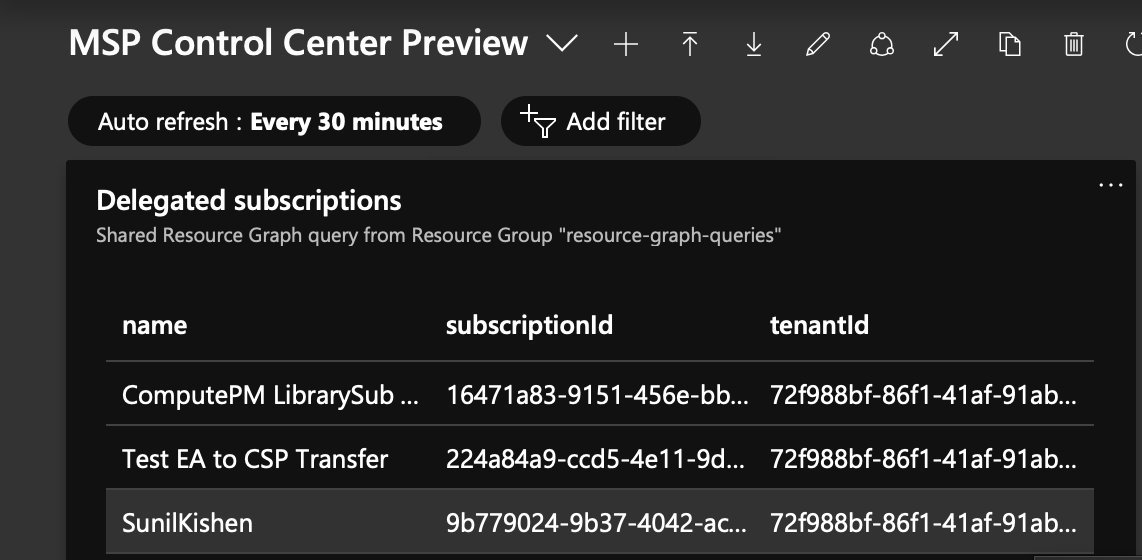This screenshot has width=1142, height=560.
Task: Click the Delegated subscriptions tile title
Action: coord(248,200)
